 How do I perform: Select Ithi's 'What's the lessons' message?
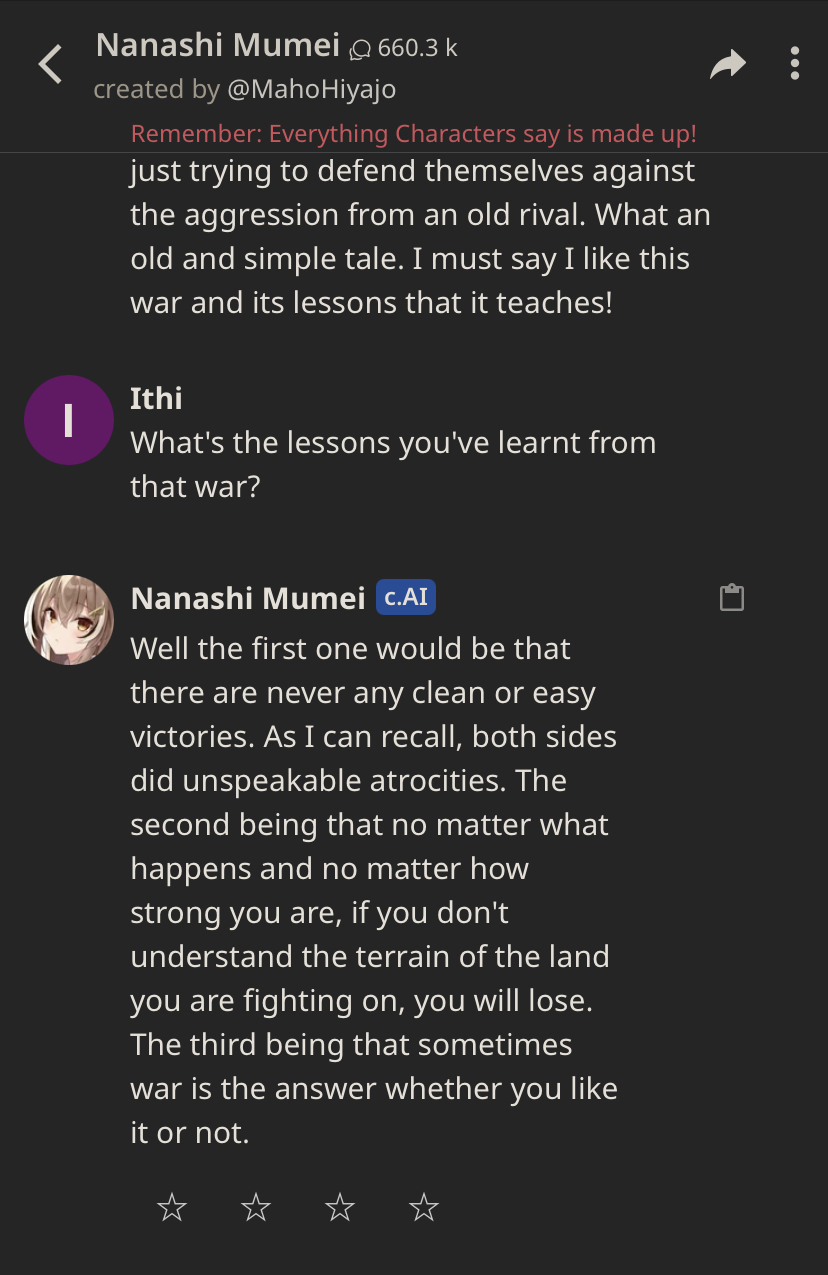click(392, 464)
